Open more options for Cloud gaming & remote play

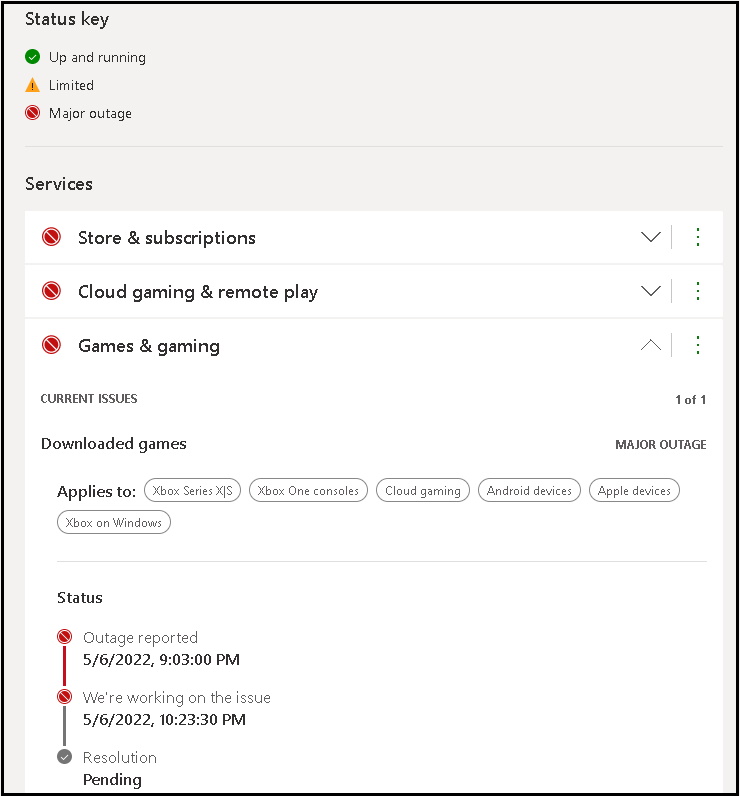(x=698, y=291)
